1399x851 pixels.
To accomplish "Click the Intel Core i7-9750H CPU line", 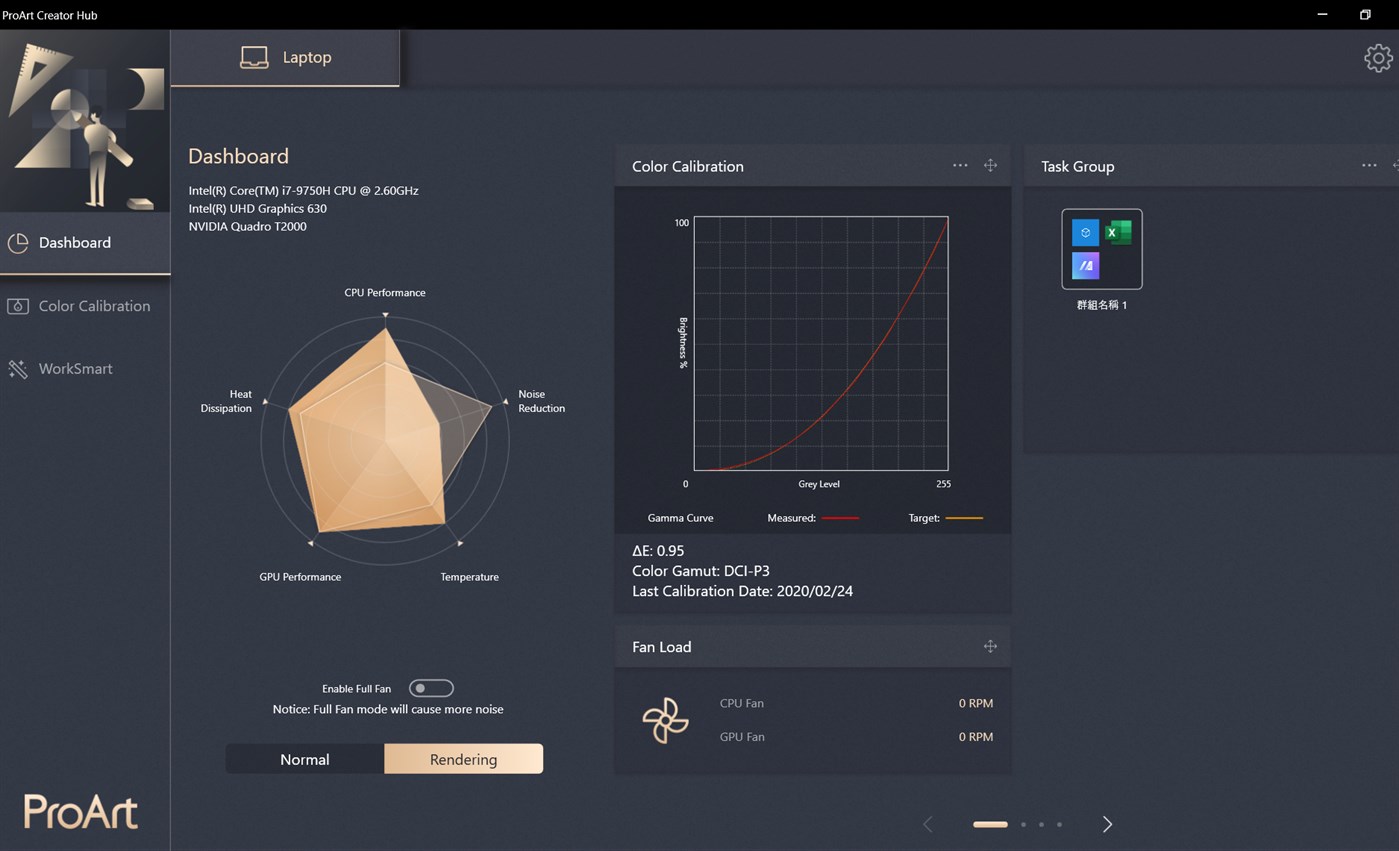I will (x=303, y=190).
